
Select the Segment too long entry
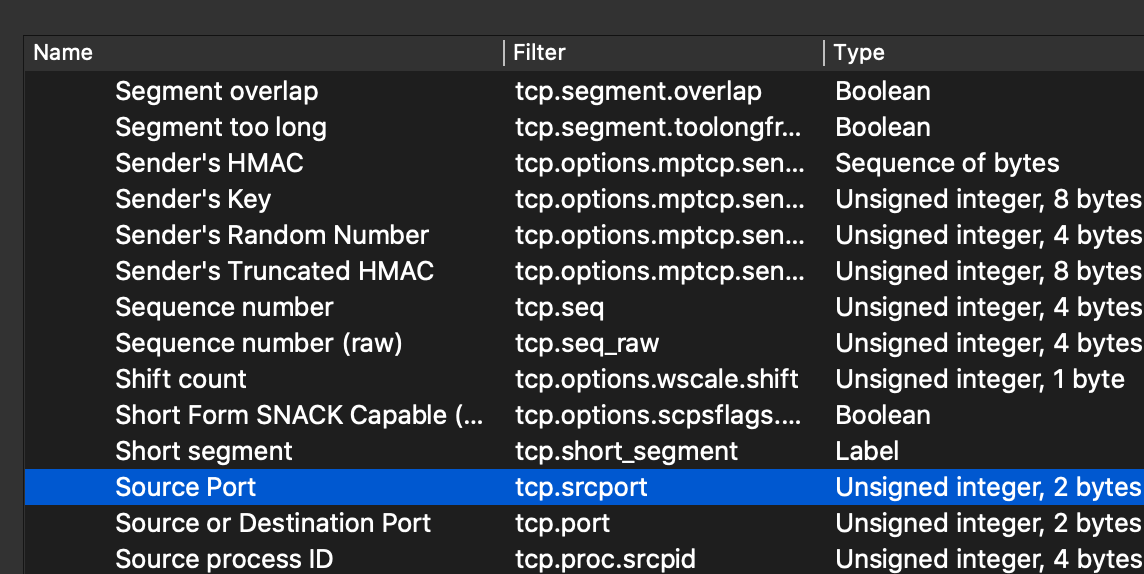(x=220, y=127)
